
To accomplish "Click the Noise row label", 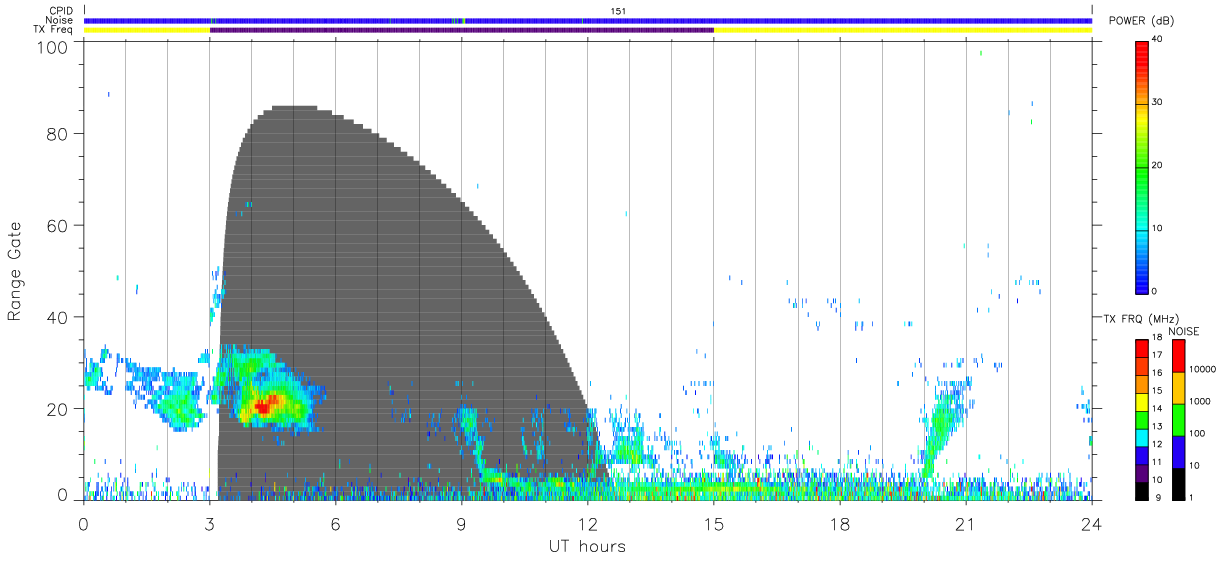I will 60,20.
